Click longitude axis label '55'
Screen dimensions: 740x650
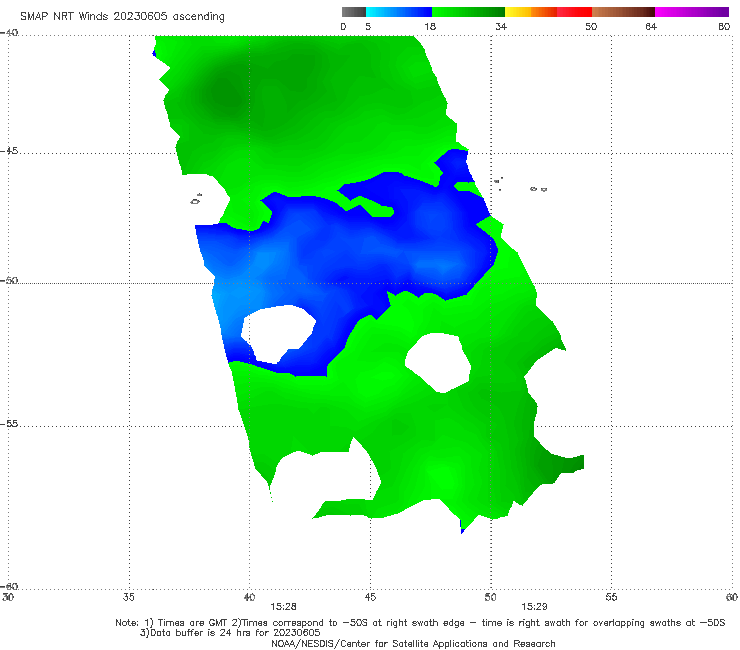(x=611, y=597)
